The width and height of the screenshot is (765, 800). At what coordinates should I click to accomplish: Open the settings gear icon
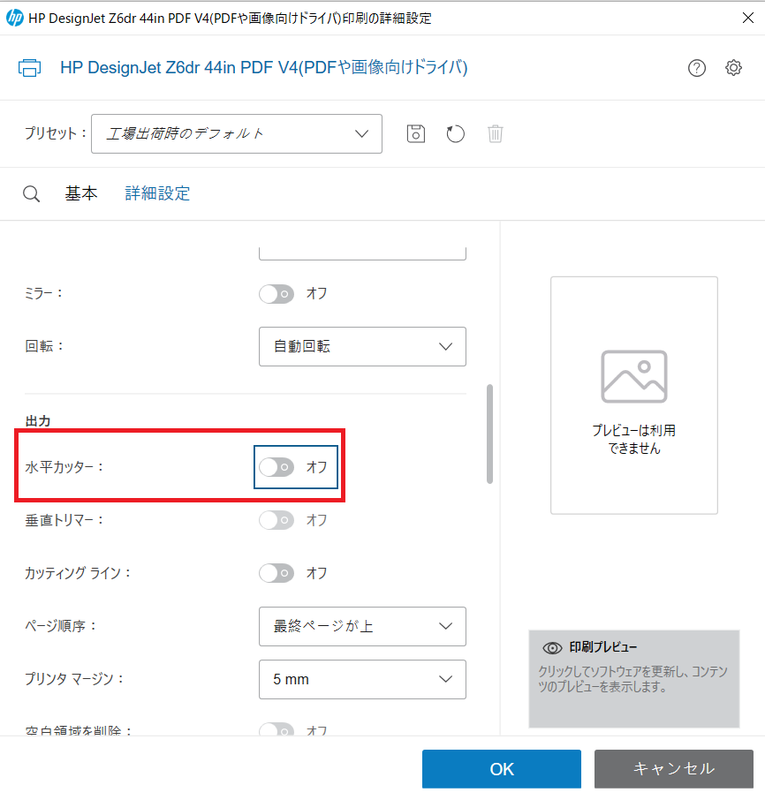pyautogui.click(x=733, y=68)
